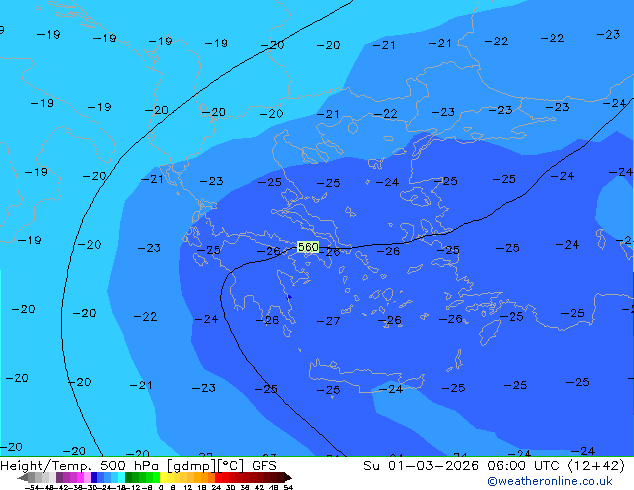Viewport: 634px width, 490px height.
Task: Click the -27 temperature value on the map
Action: pos(328,321)
